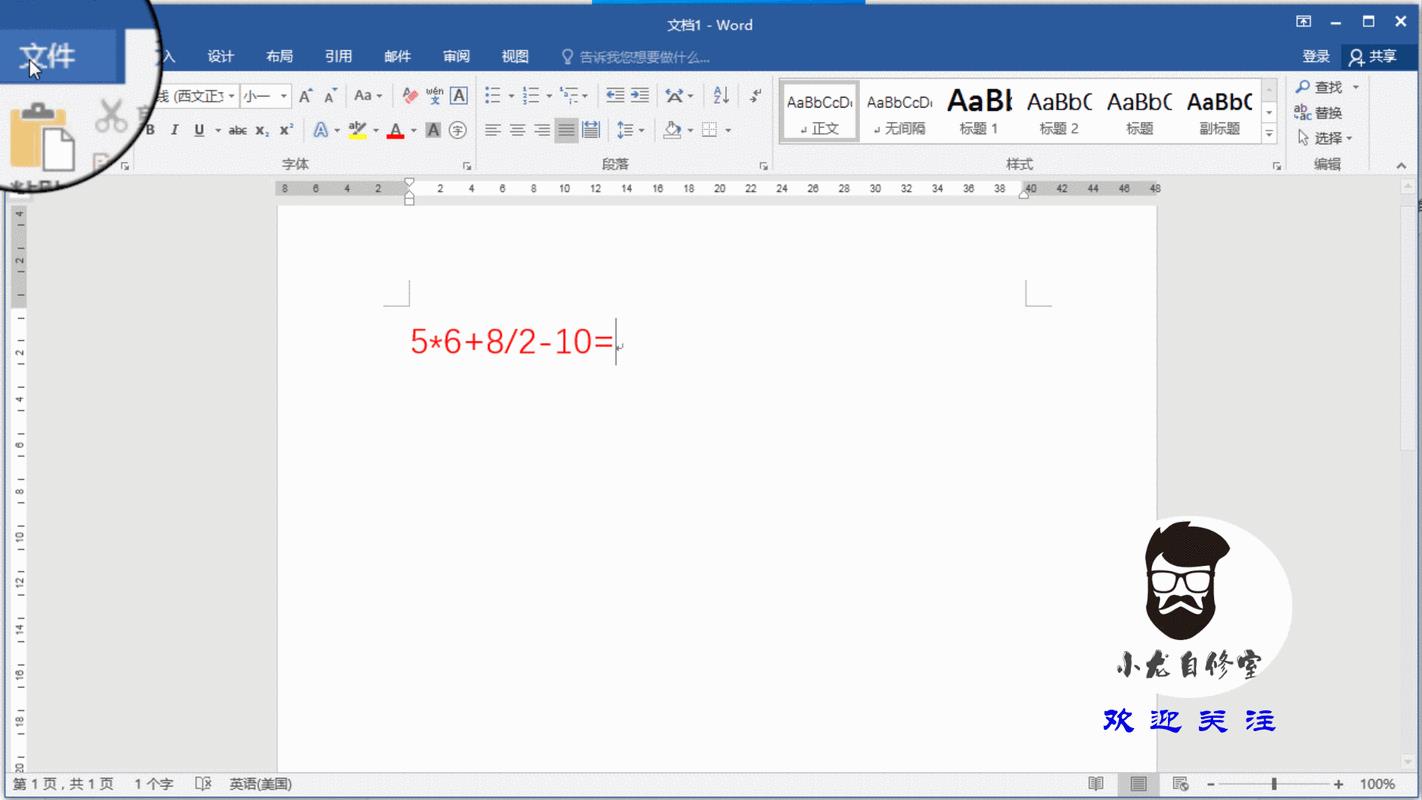The width and height of the screenshot is (1422, 800).
Task: Expand the line spacing dropdown
Action: (641, 130)
